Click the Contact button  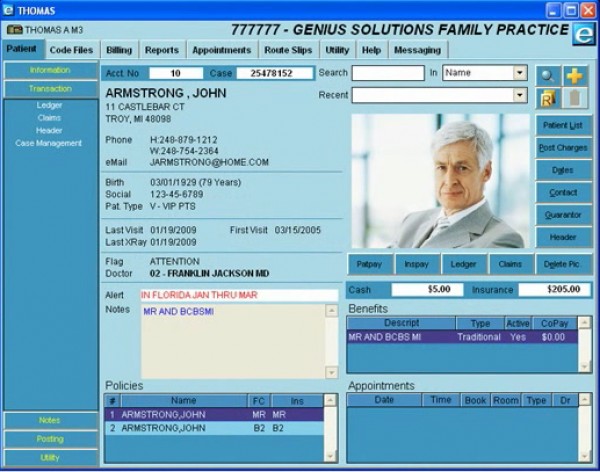pyautogui.click(x=562, y=193)
